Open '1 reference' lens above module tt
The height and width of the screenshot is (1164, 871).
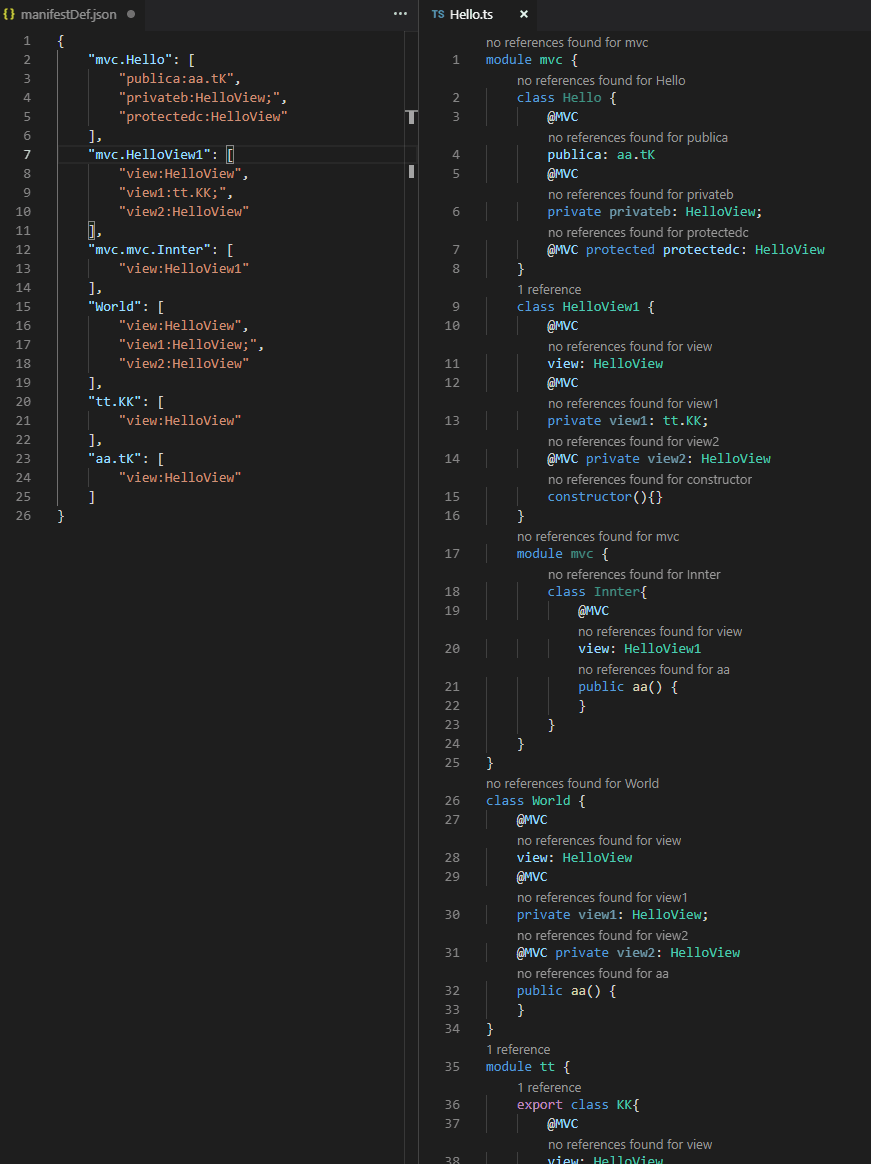coord(518,1050)
